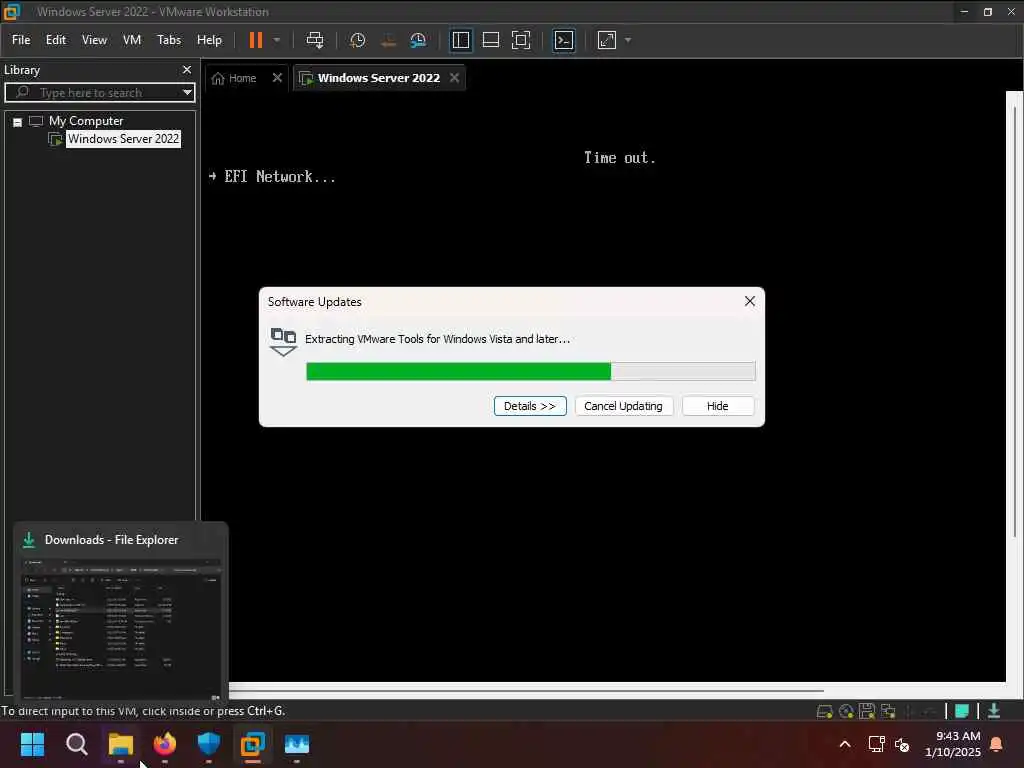Close the Software Updates dialog
This screenshot has width=1024, height=768.
click(x=750, y=300)
